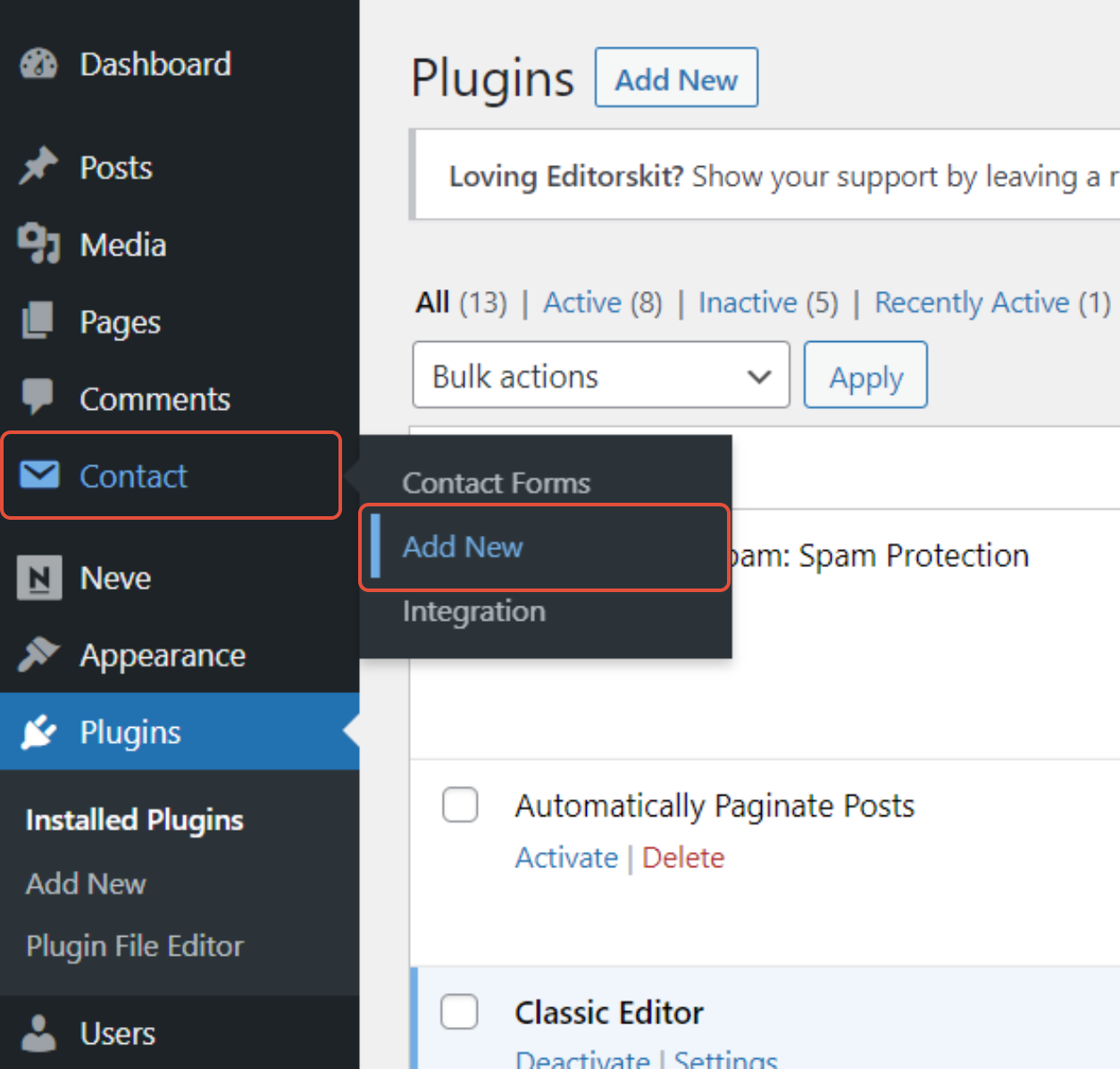Image resolution: width=1120 pixels, height=1069 pixels.
Task: Click the Users person icon
Action: tap(38, 1033)
